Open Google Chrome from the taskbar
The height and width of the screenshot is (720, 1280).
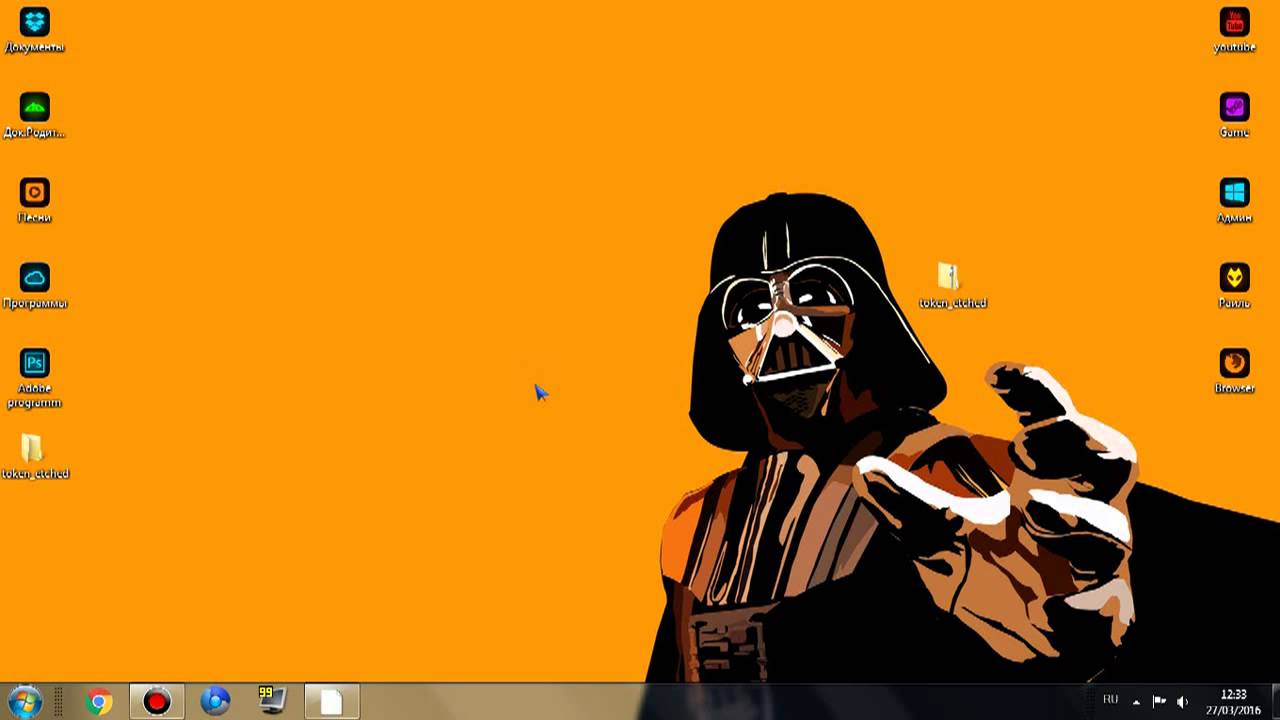click(99, 702)
